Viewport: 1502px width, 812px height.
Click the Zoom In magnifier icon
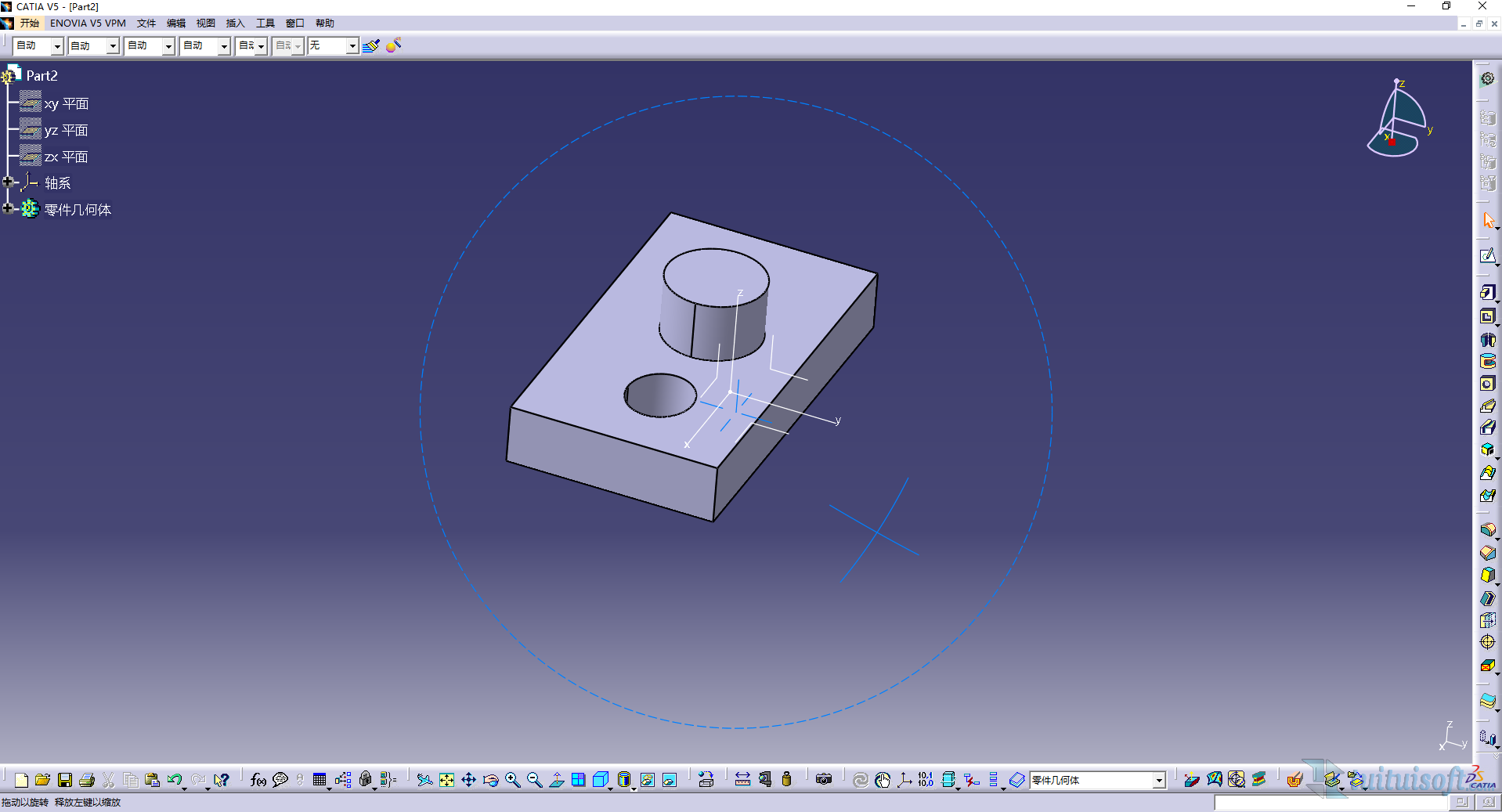point(512,780)
